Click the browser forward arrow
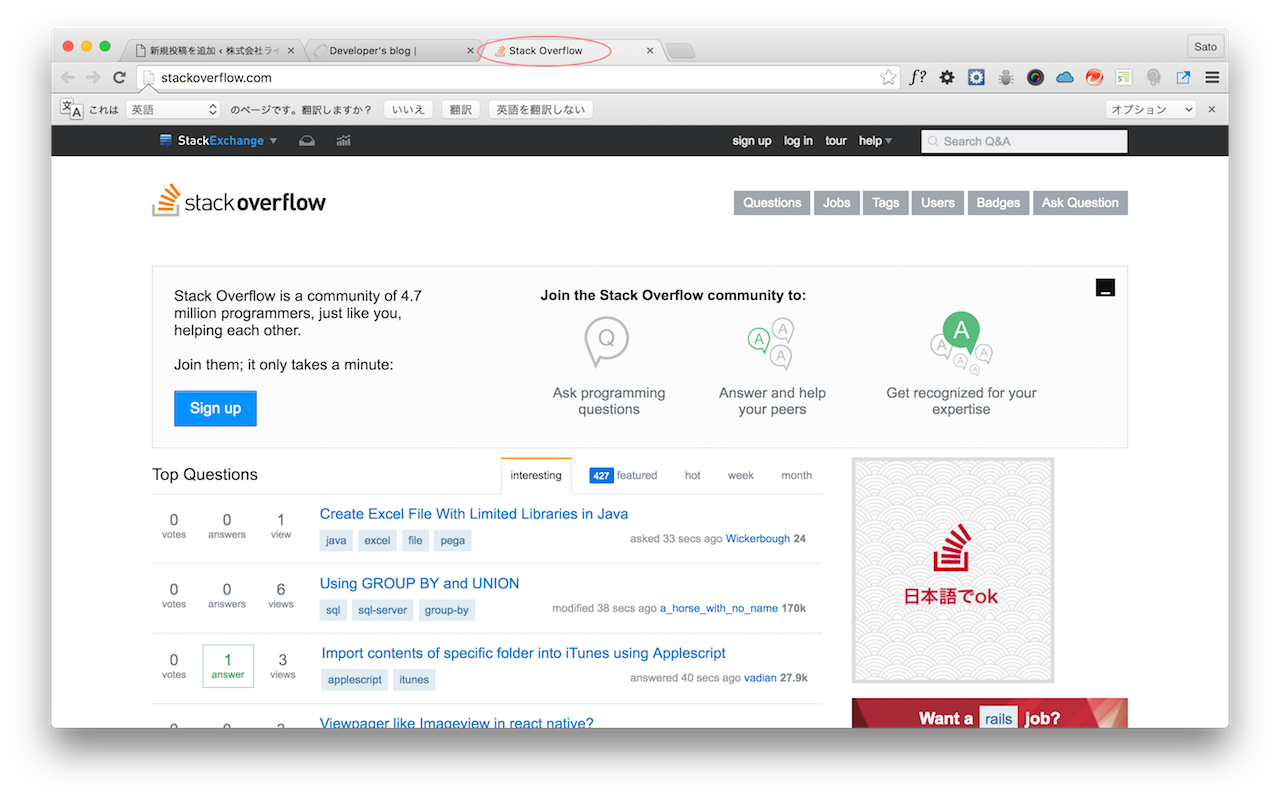Viewport: 1280px width, 800px height. 93,77
